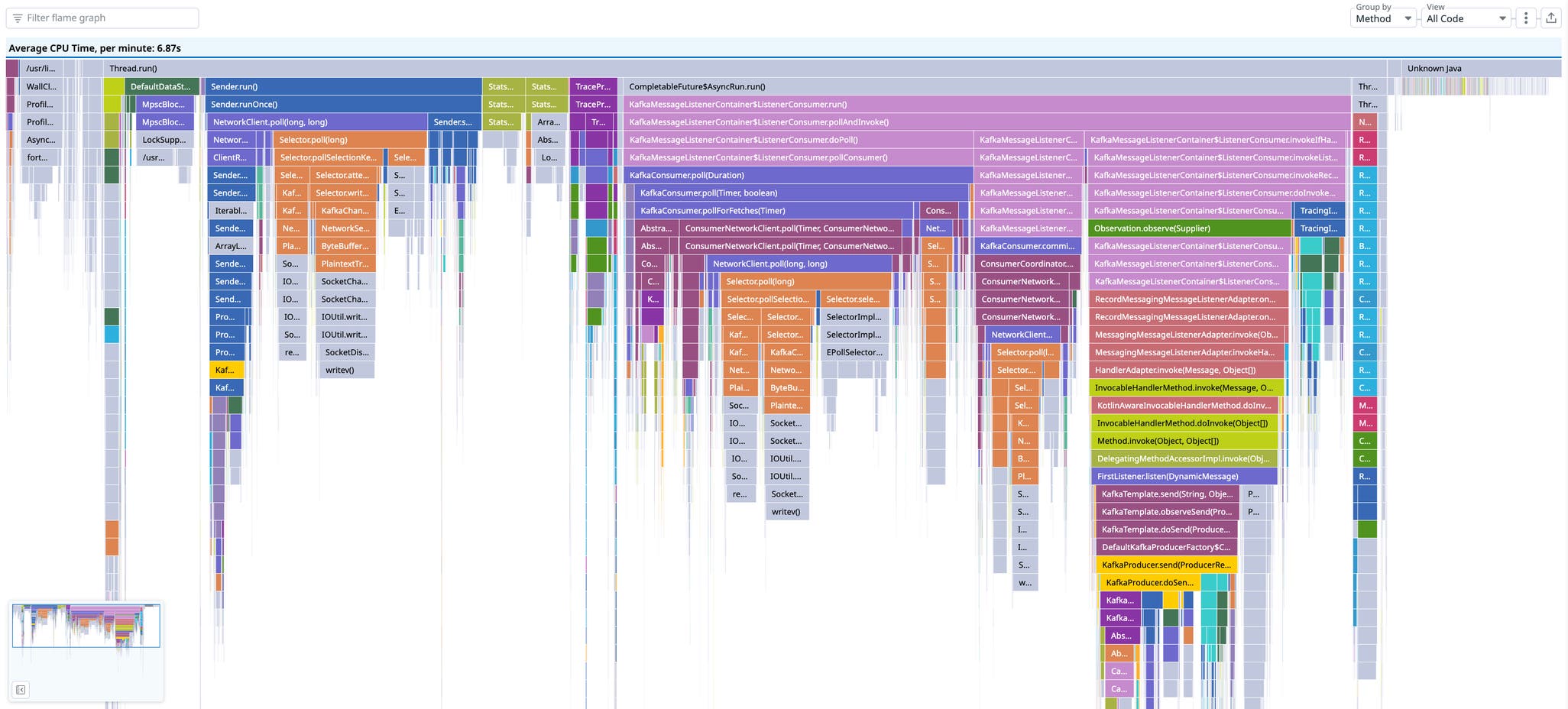This screenshot has width=1568, height=709.
Task: Click the export share icon button
Action: (1550, 18)
